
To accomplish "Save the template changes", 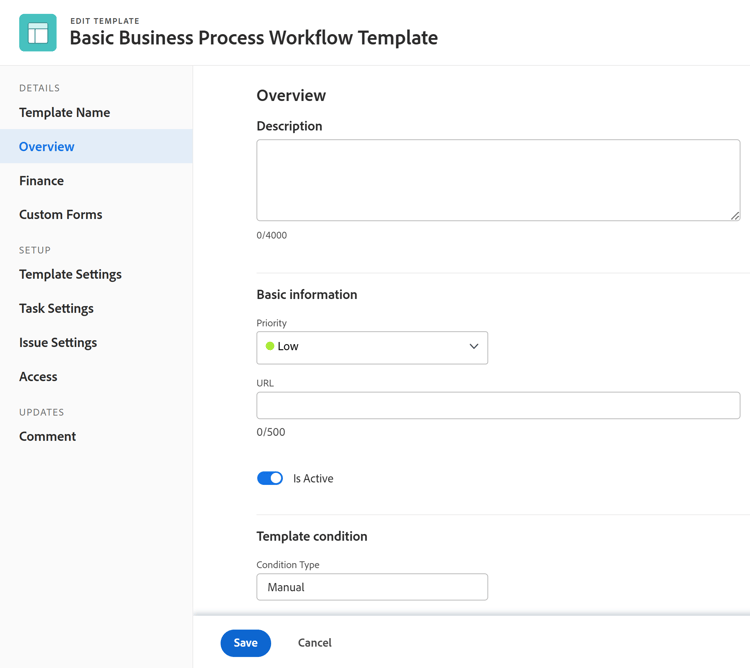I will 246,643.
